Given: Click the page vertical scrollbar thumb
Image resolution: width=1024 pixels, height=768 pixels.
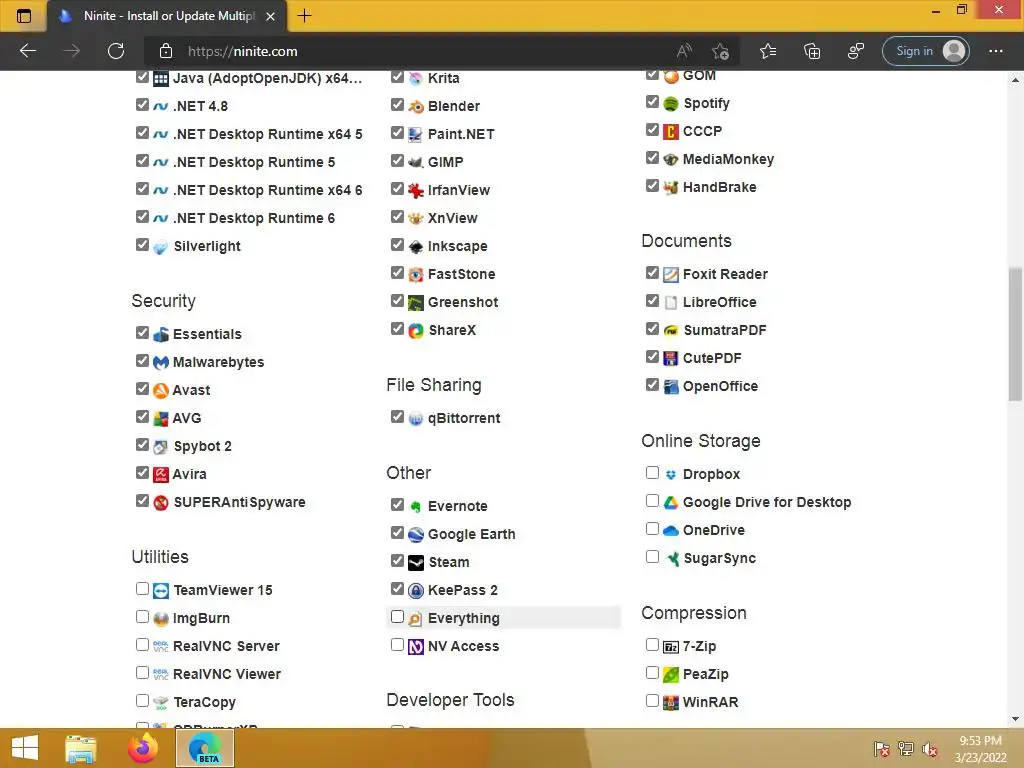Looking at the screenshot, I should click(x=1015, y=334).
